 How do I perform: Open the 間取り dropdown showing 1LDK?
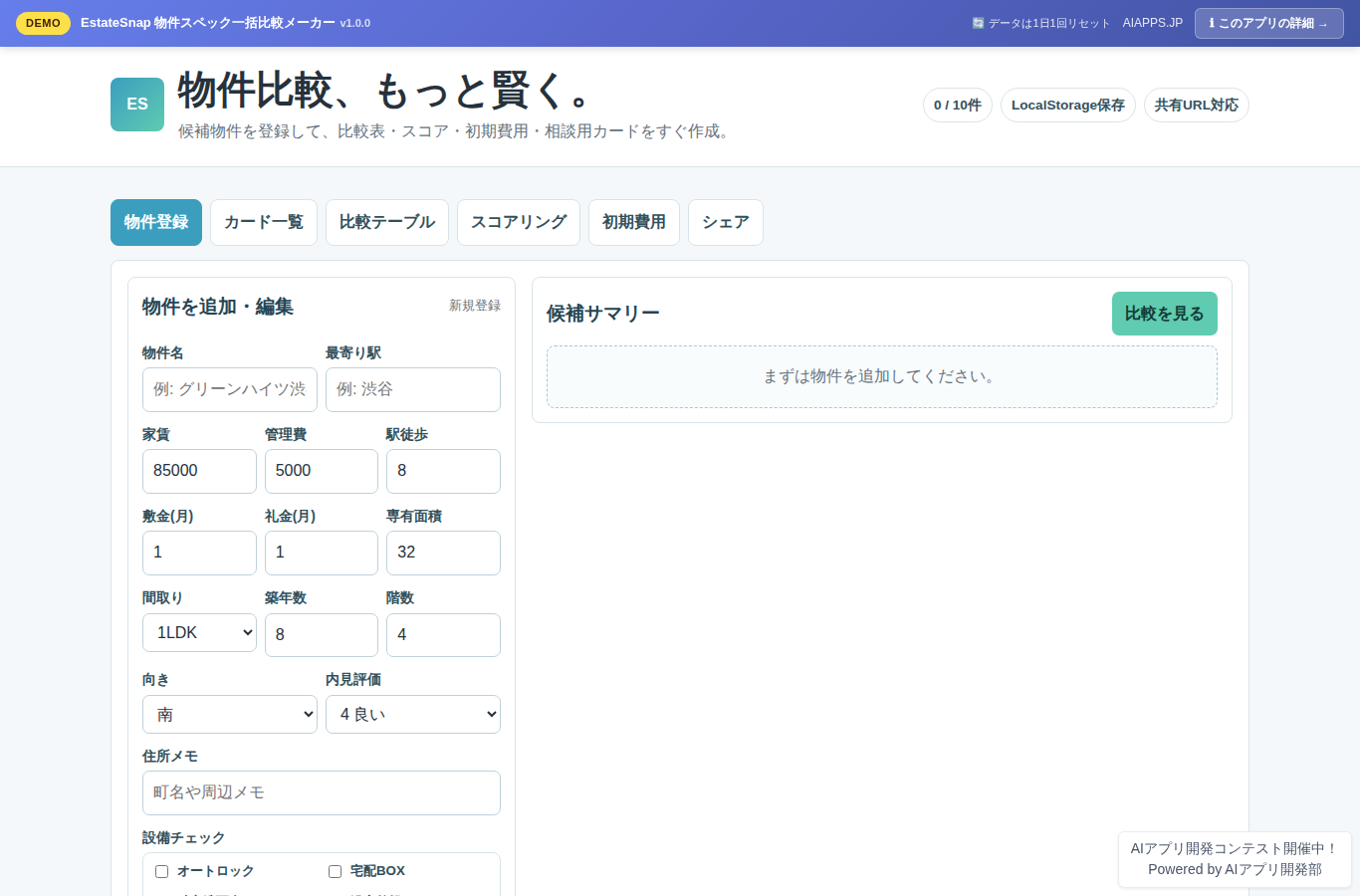199,632
